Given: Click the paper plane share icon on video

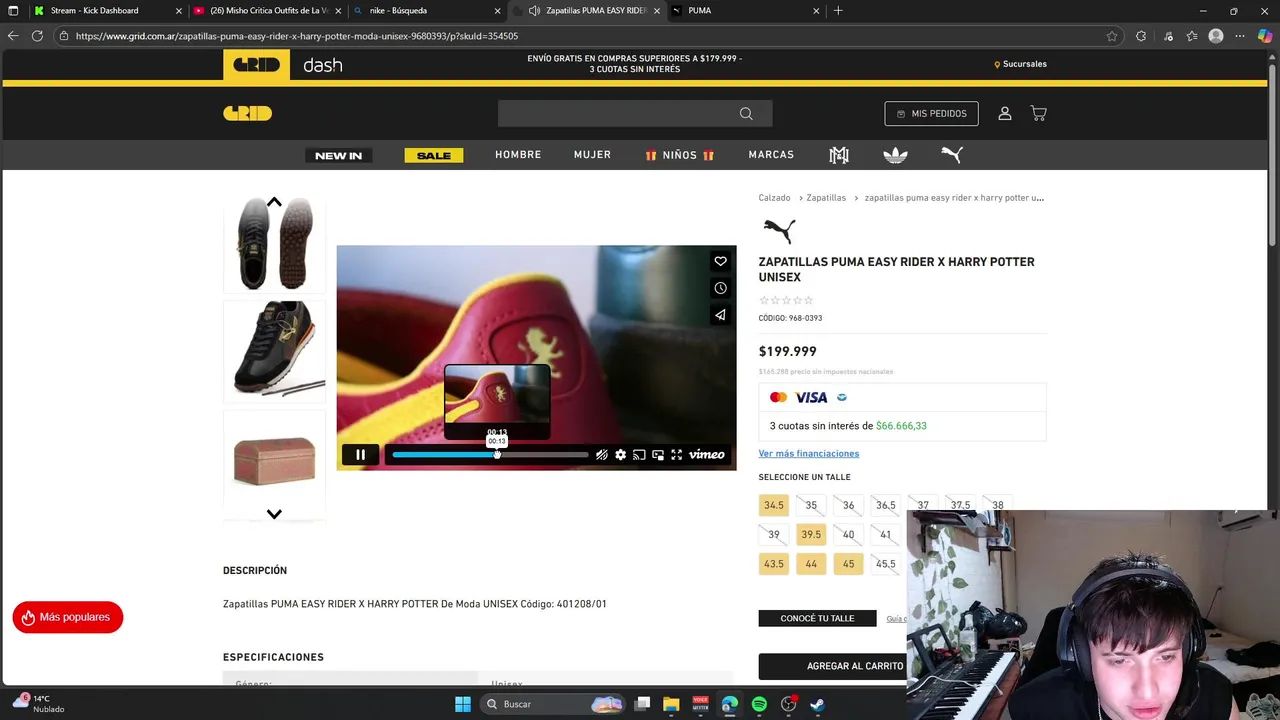Looking at the screenshot, I should click(720, 315).
